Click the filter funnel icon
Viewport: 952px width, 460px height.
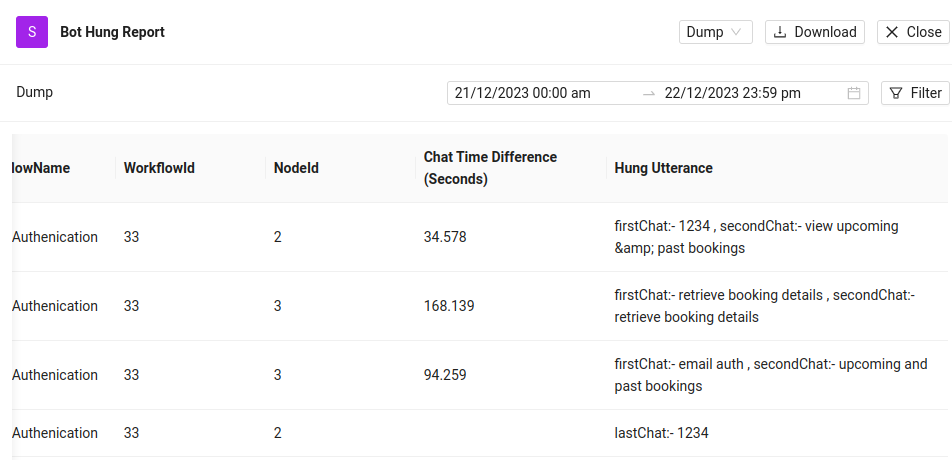pos(897,93)
